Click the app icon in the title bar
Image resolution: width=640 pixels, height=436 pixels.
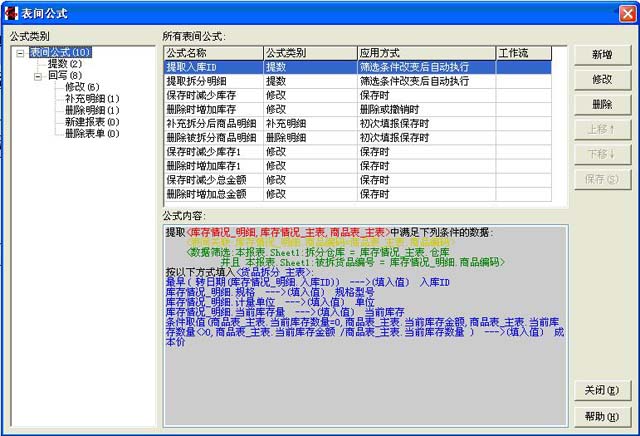[11, 11]
